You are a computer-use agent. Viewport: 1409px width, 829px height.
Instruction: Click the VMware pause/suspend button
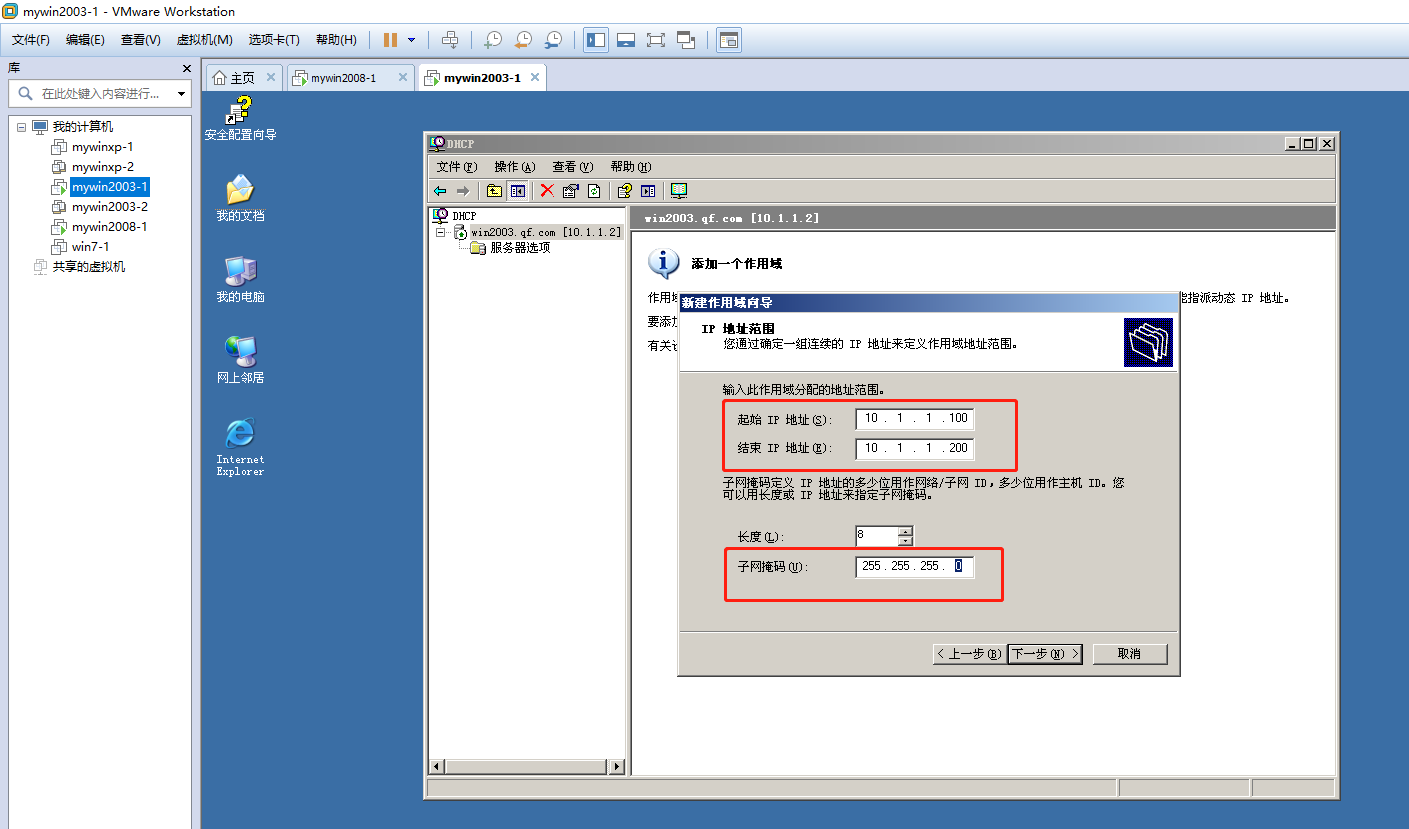[x=390, y=40]
